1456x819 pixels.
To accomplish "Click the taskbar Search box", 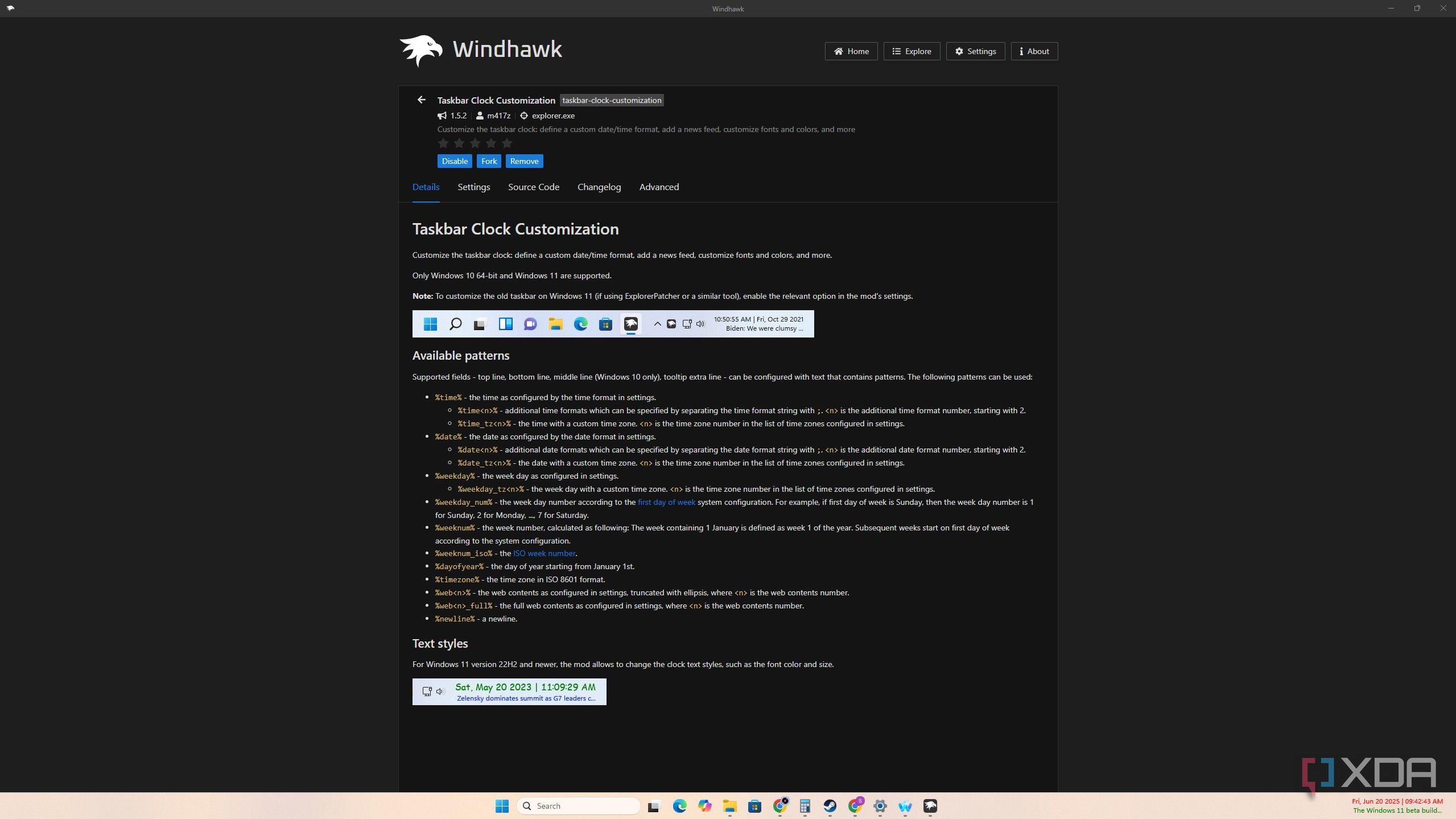I will [x=578, y=806].
